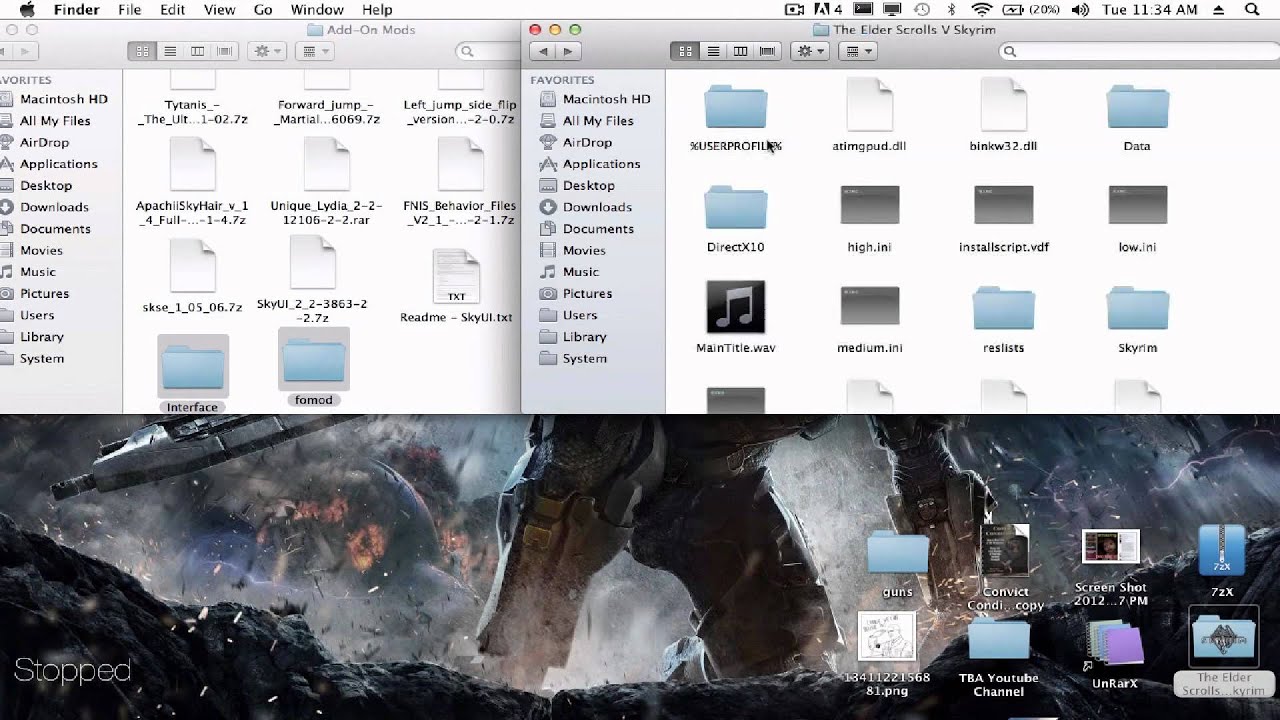Select the FNIS_Behavior_Files archive
The width and height of the screenshot is (1280, 720).
coord(460,163)
